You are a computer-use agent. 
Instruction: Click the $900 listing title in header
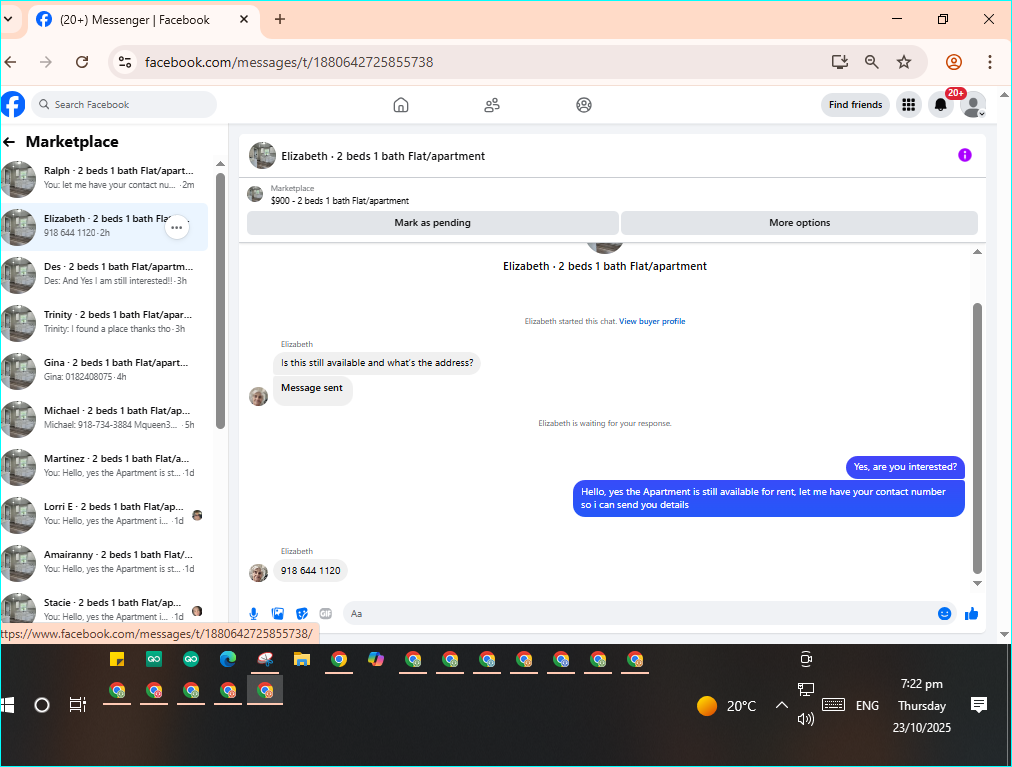click(x=339, y=201)
